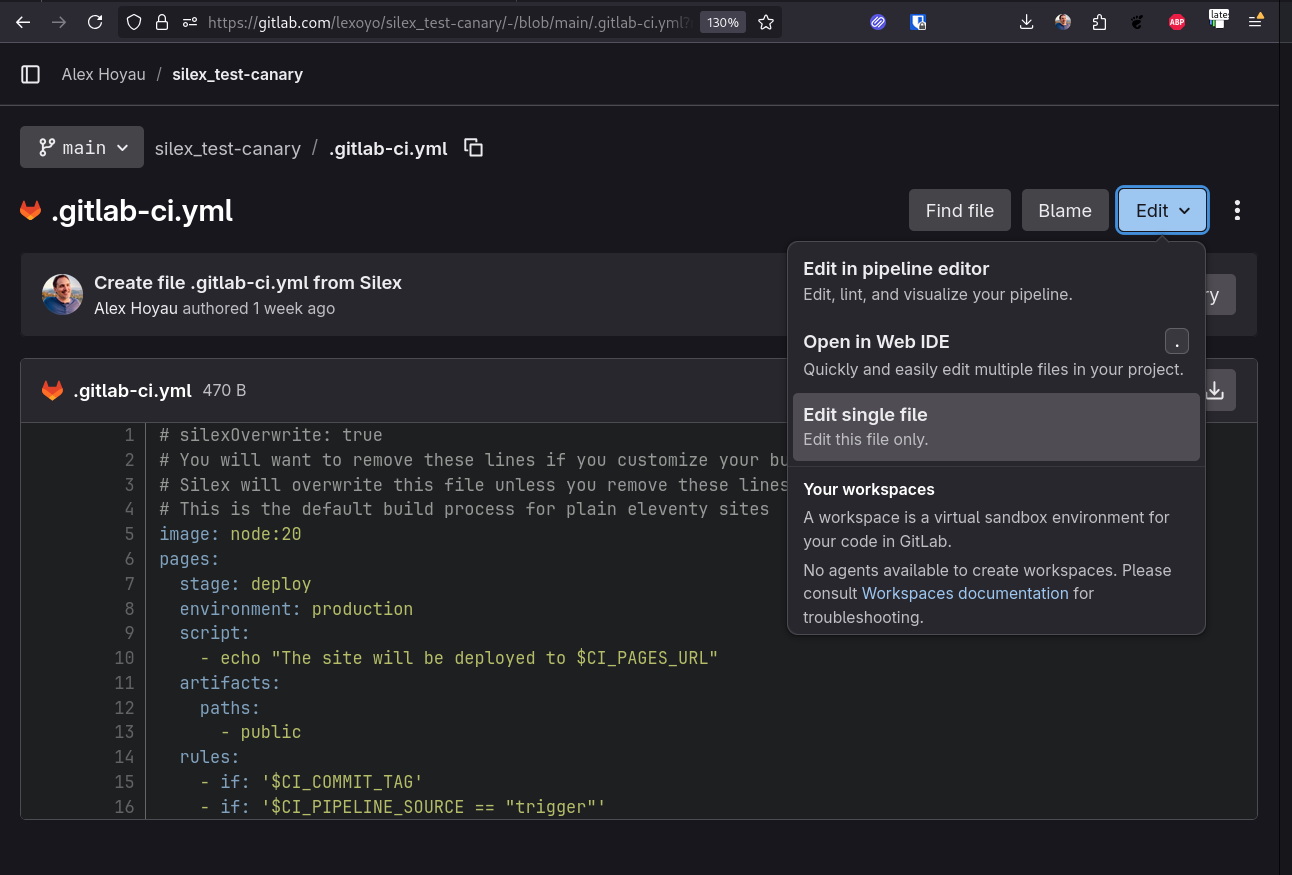The width and height of the screenshot is (1292, 875).
Task: Click the browser address bar
Action: coord(440,22)
